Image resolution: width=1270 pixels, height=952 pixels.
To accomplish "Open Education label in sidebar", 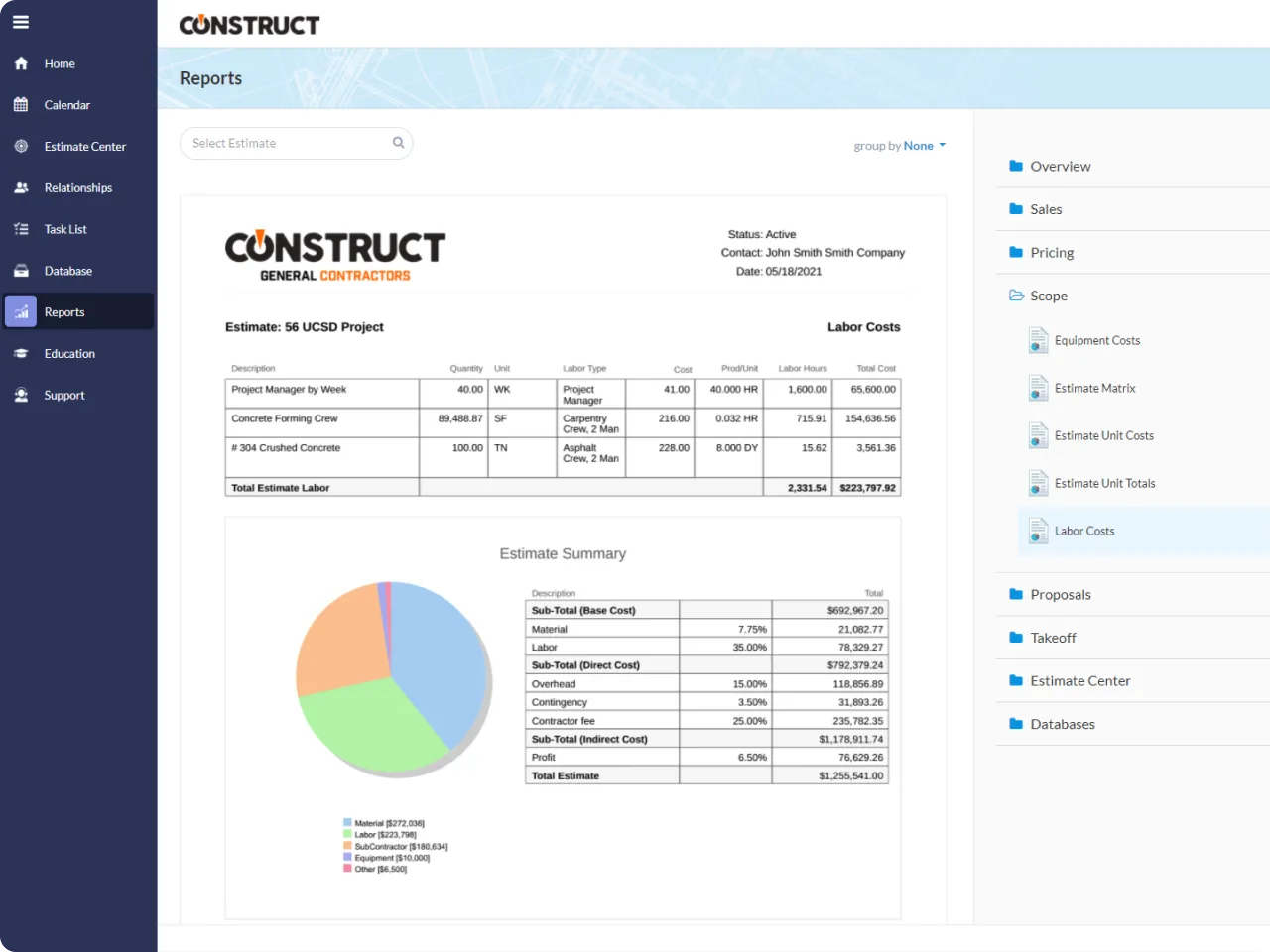I will (69, 354).
